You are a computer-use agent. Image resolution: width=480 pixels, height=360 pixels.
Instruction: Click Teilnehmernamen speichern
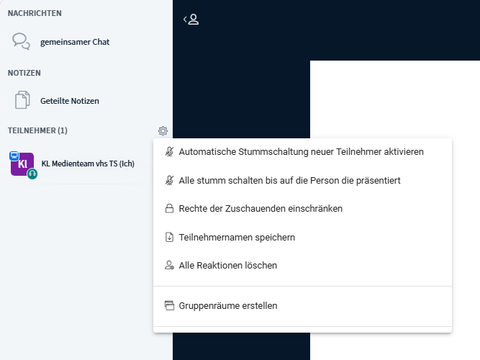(x=302, y=237)
